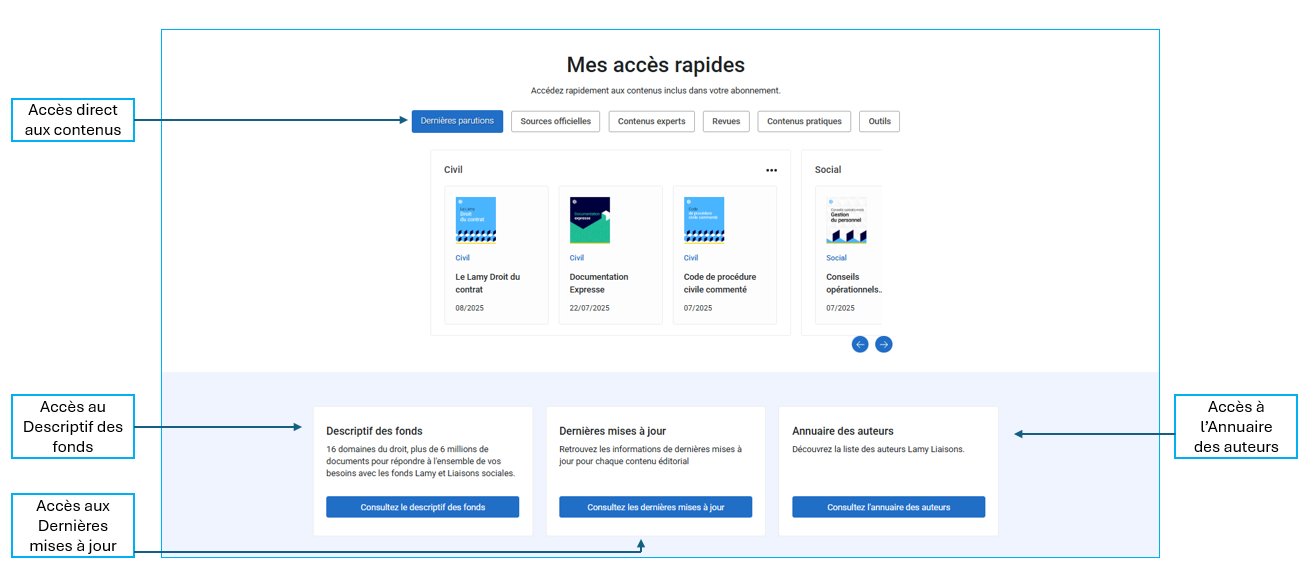Go to previous carousel page

click(x=860, y=344)
